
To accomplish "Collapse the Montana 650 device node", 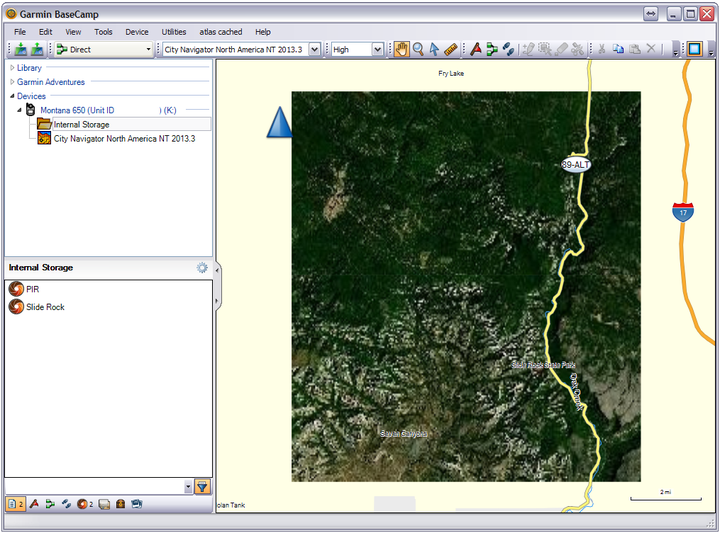I will click(19, 110).
